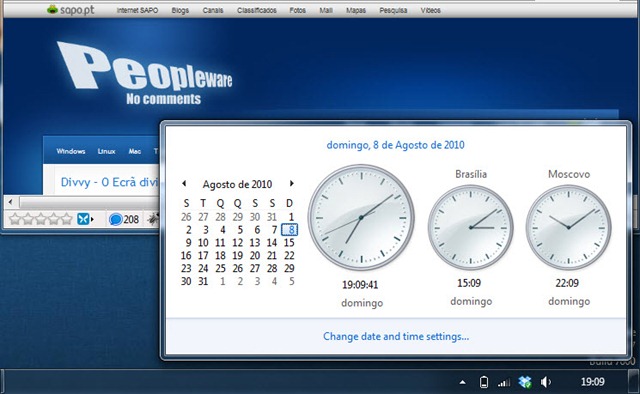Image resolution: width=640 pixels, height=394 pixels.
Task: Open Blogs in the SAPO bar
Action: pyautogui.click(x=180, y=11)
